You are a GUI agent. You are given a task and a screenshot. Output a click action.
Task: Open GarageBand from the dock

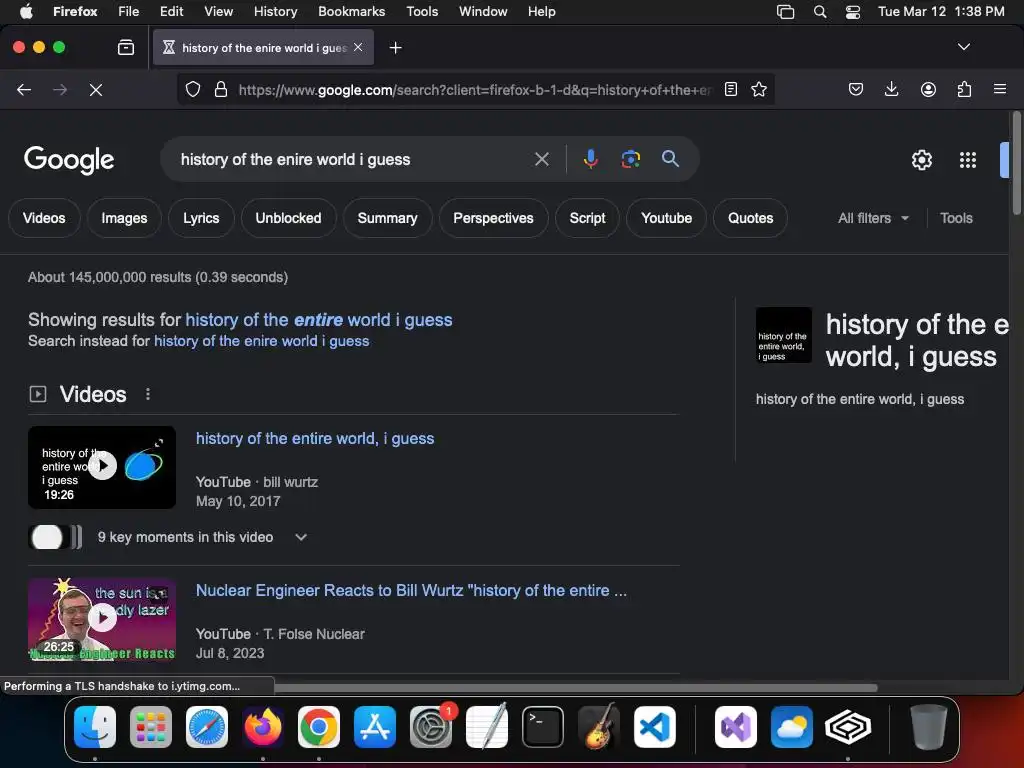[x=599, y=727]
